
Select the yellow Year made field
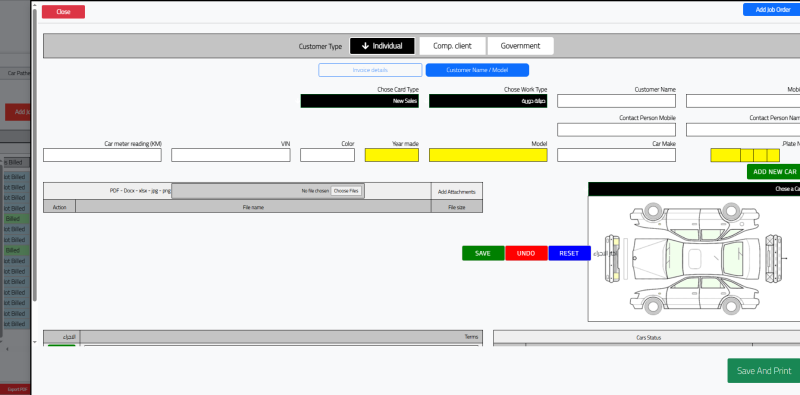(392, 155)
